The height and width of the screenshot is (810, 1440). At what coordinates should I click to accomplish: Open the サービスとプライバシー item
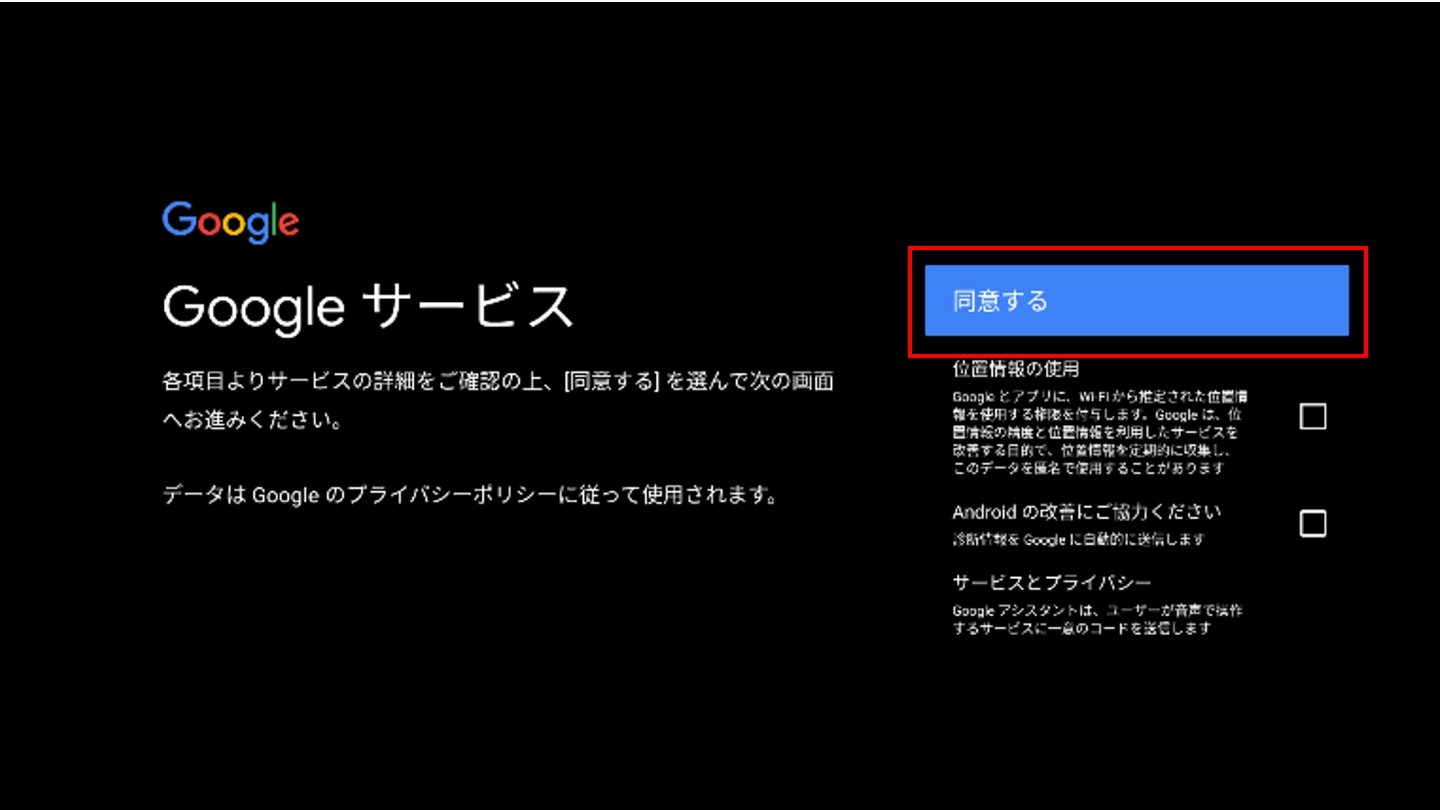[1052, 583]
